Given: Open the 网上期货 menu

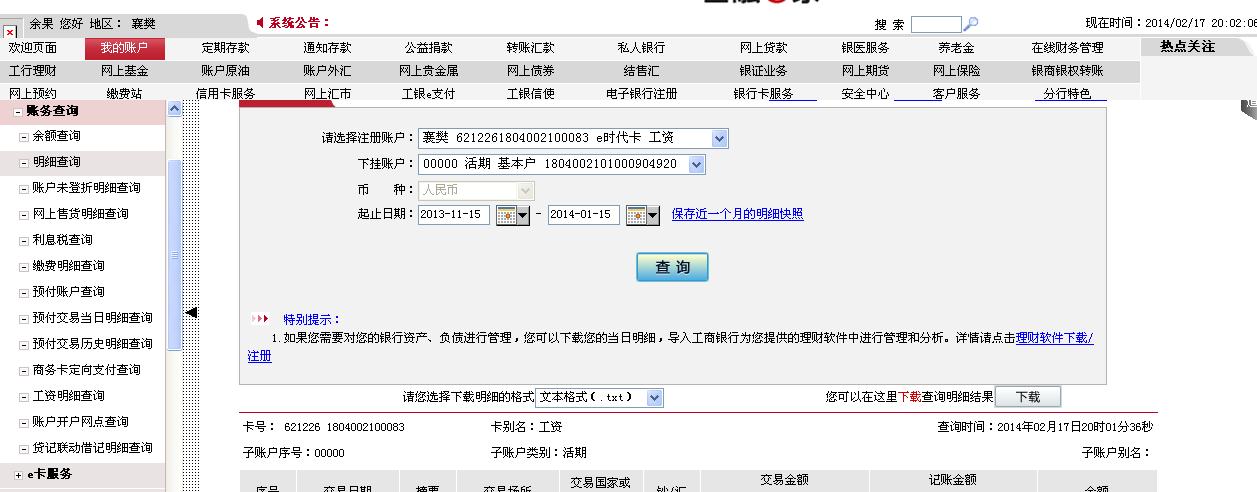Looking at the screenshot, I should (x=865, y=71).
